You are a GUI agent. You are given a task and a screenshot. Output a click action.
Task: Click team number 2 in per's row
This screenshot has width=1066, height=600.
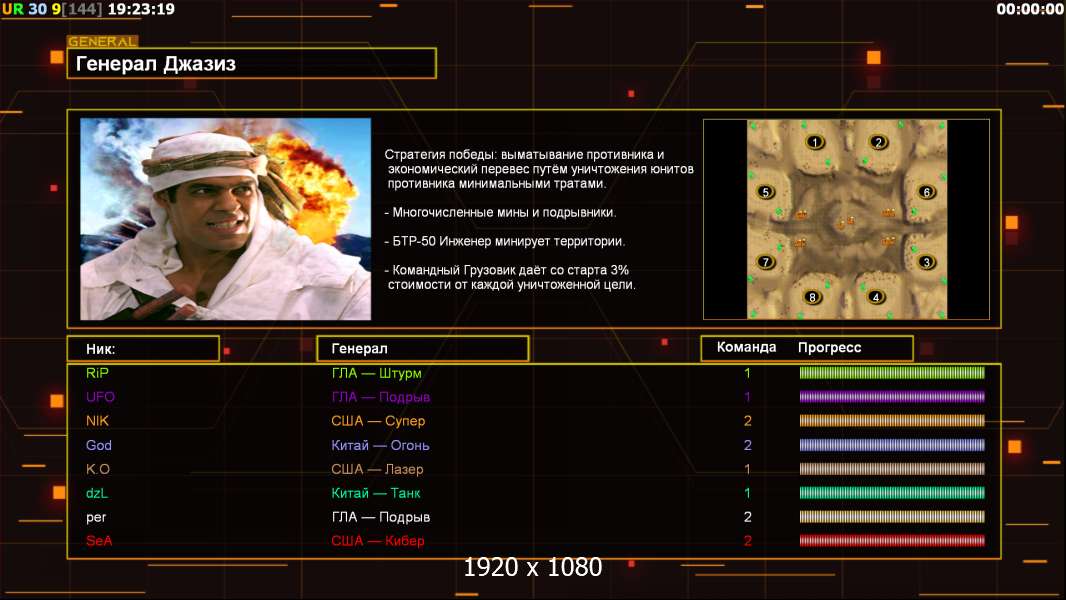(x=747, y=517)
